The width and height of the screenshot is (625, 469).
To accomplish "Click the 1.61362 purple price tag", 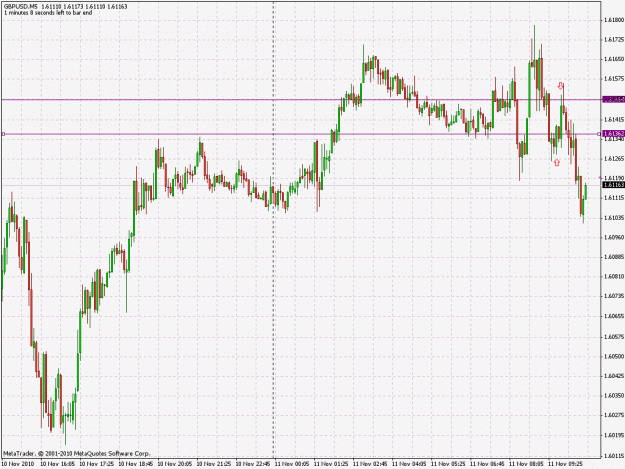I will tap(613, 134).
